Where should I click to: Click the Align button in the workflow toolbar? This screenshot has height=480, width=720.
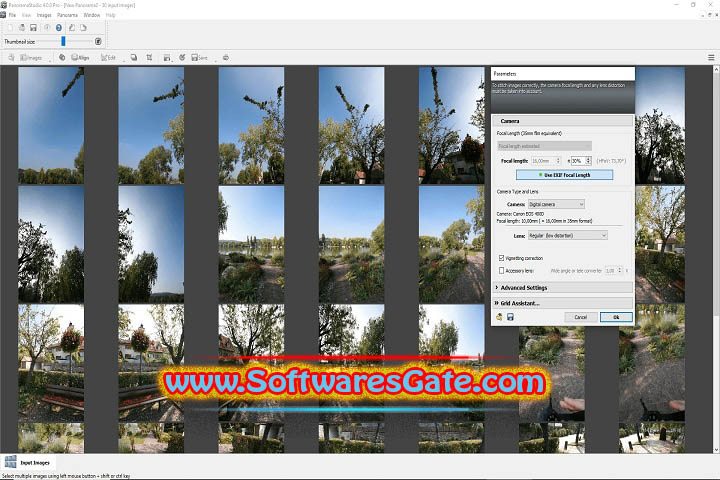[x=80, y=58]
